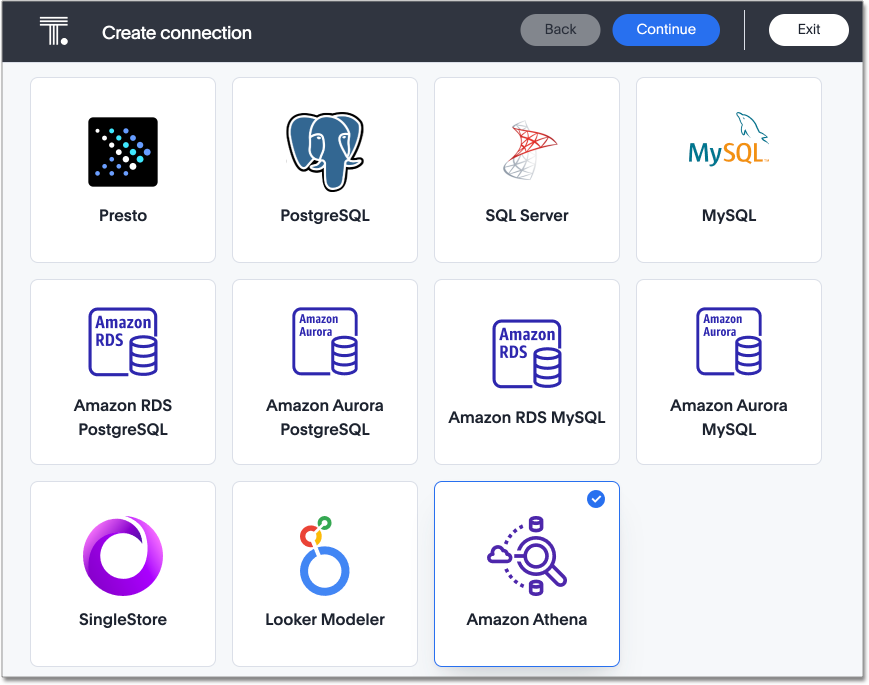Deselect the Amazon Athena checkmark
This screenshot has width=869, height=685.
coord(596,499)
